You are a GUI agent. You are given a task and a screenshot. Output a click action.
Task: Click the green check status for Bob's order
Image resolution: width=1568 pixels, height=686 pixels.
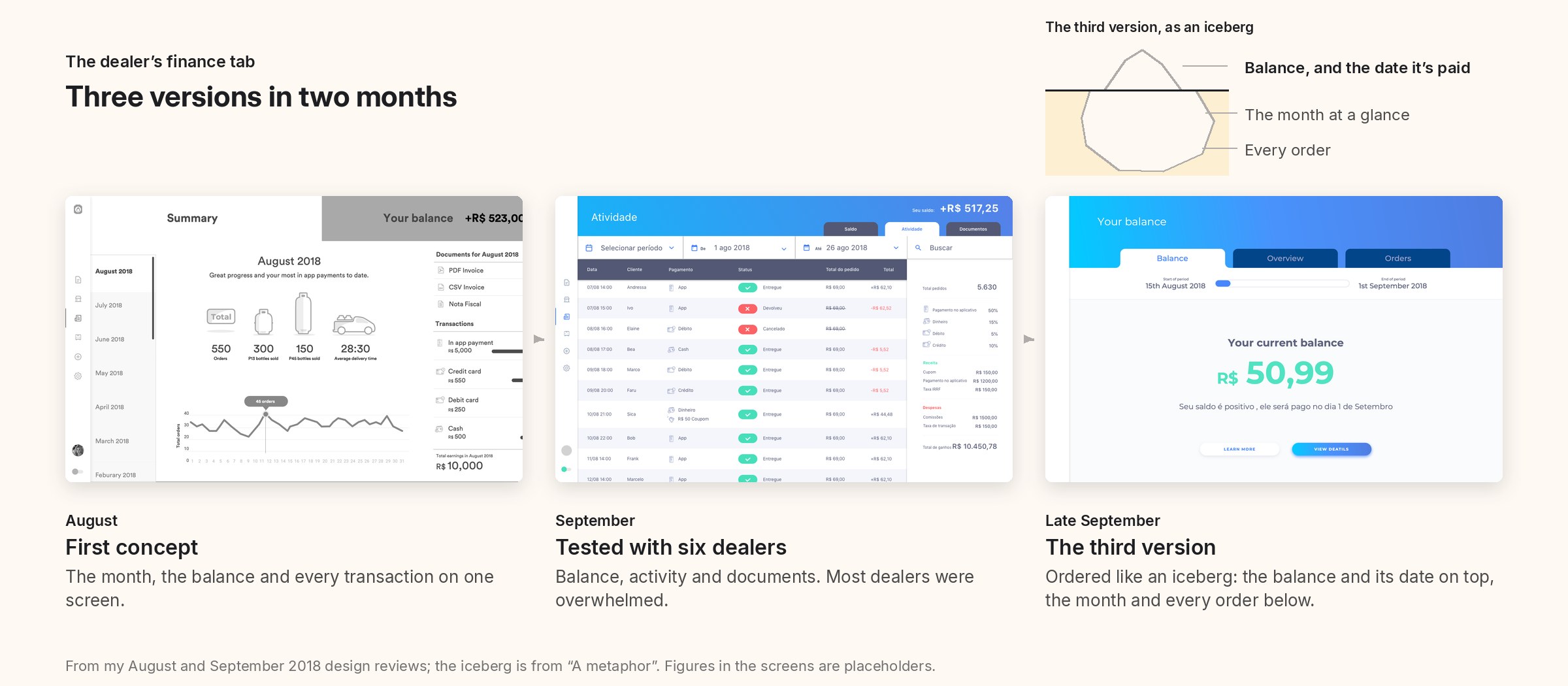click(x=747, y=438)
